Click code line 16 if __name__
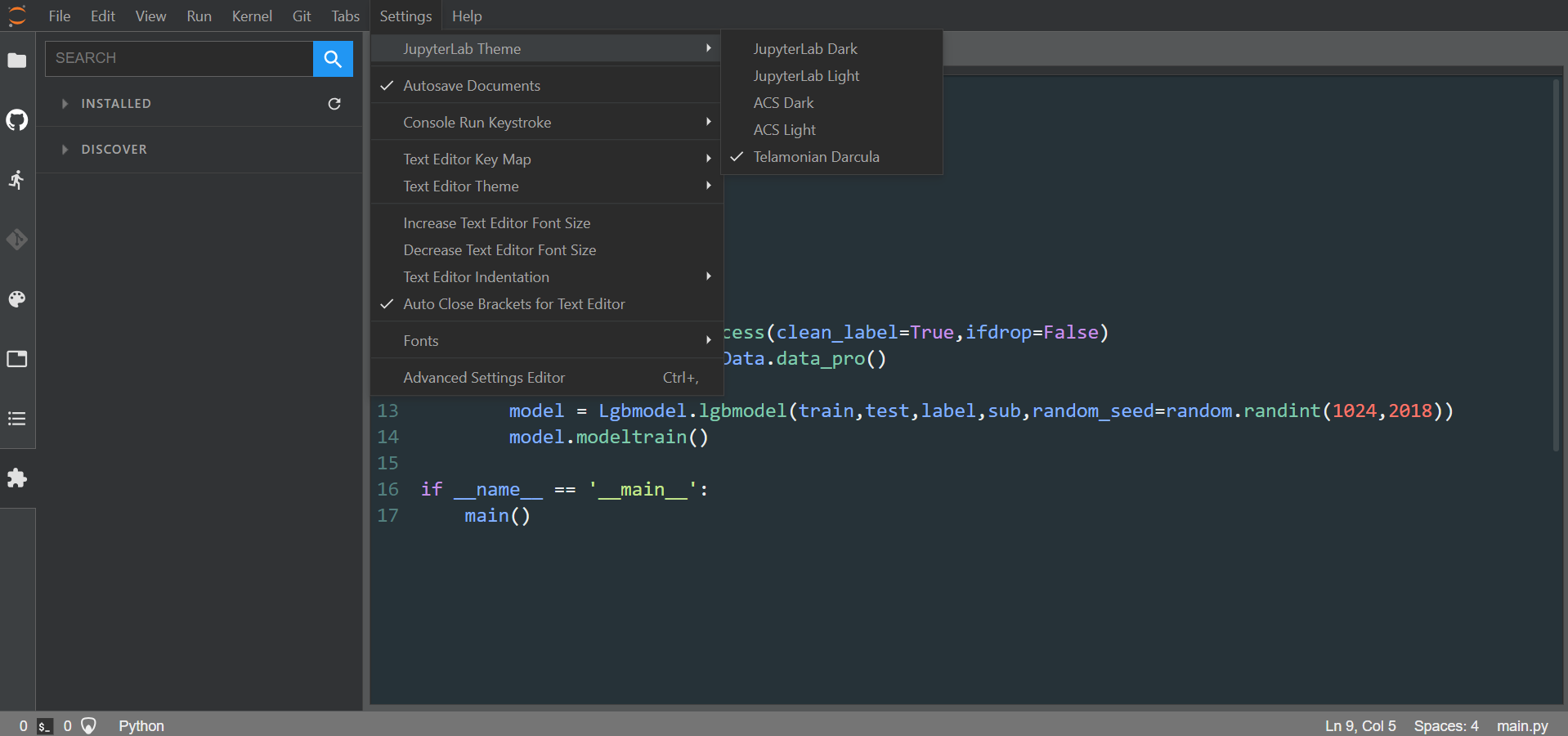This screenshot has height=736, width=1568. (x=564, y=490)
